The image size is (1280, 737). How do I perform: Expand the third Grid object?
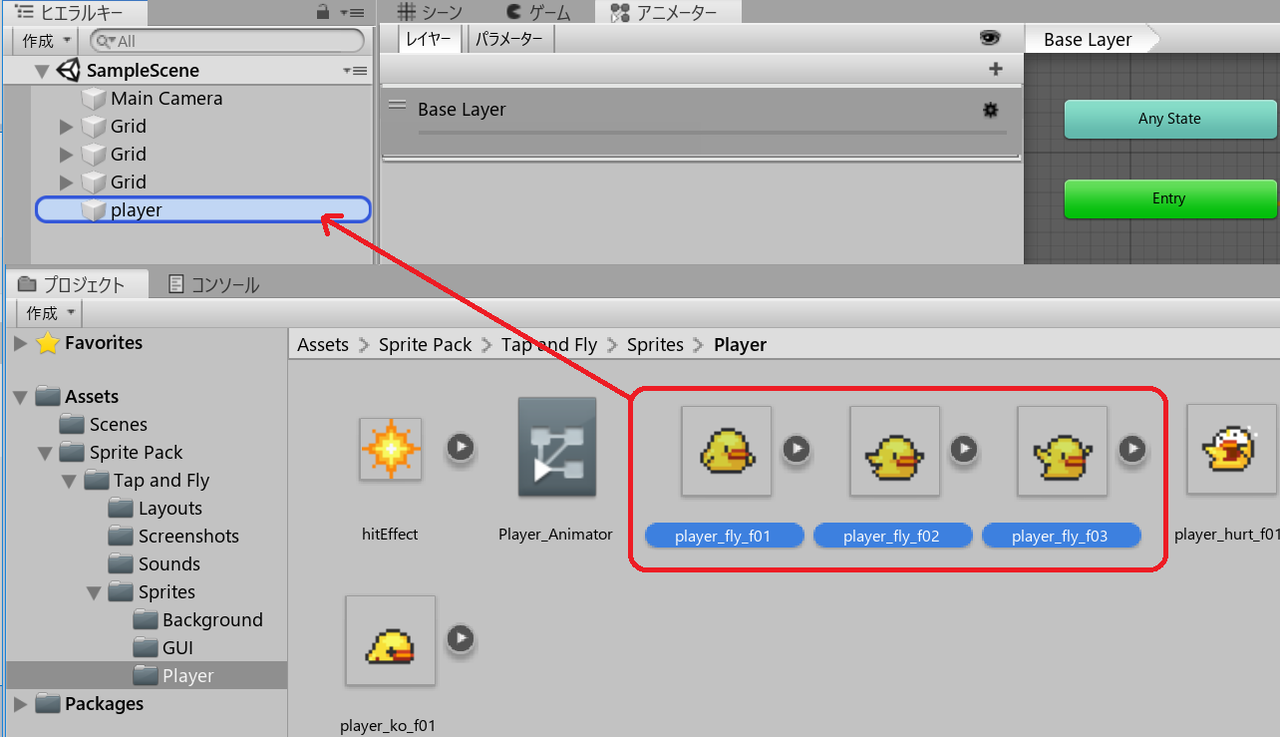tap(66, 183)
